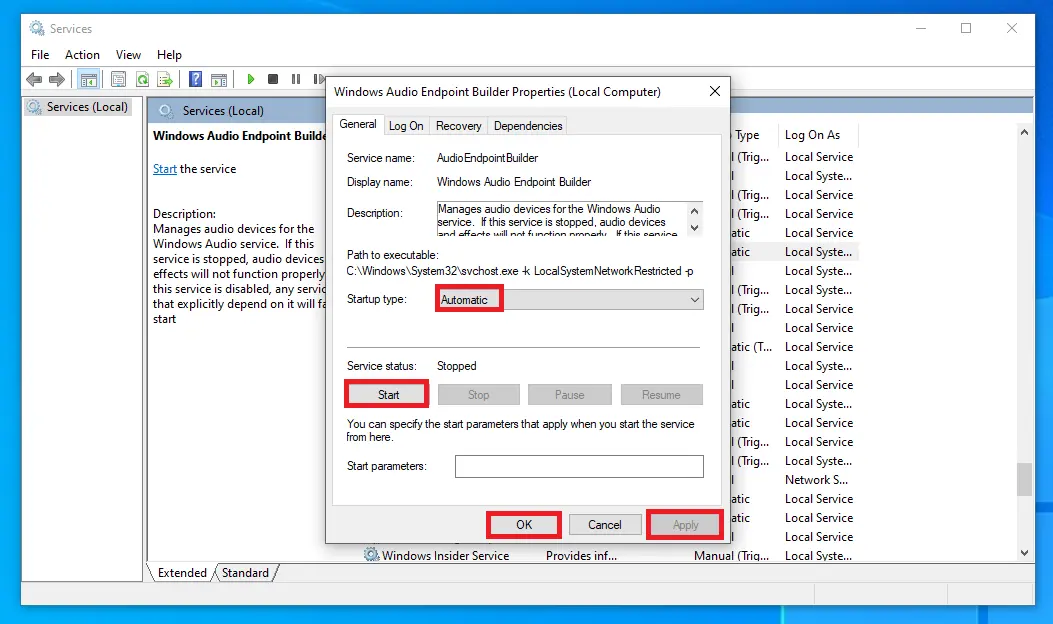The width and height of the screenshot is (1053, 624).
Task: Open the Help menu
Action: point(169,55)
